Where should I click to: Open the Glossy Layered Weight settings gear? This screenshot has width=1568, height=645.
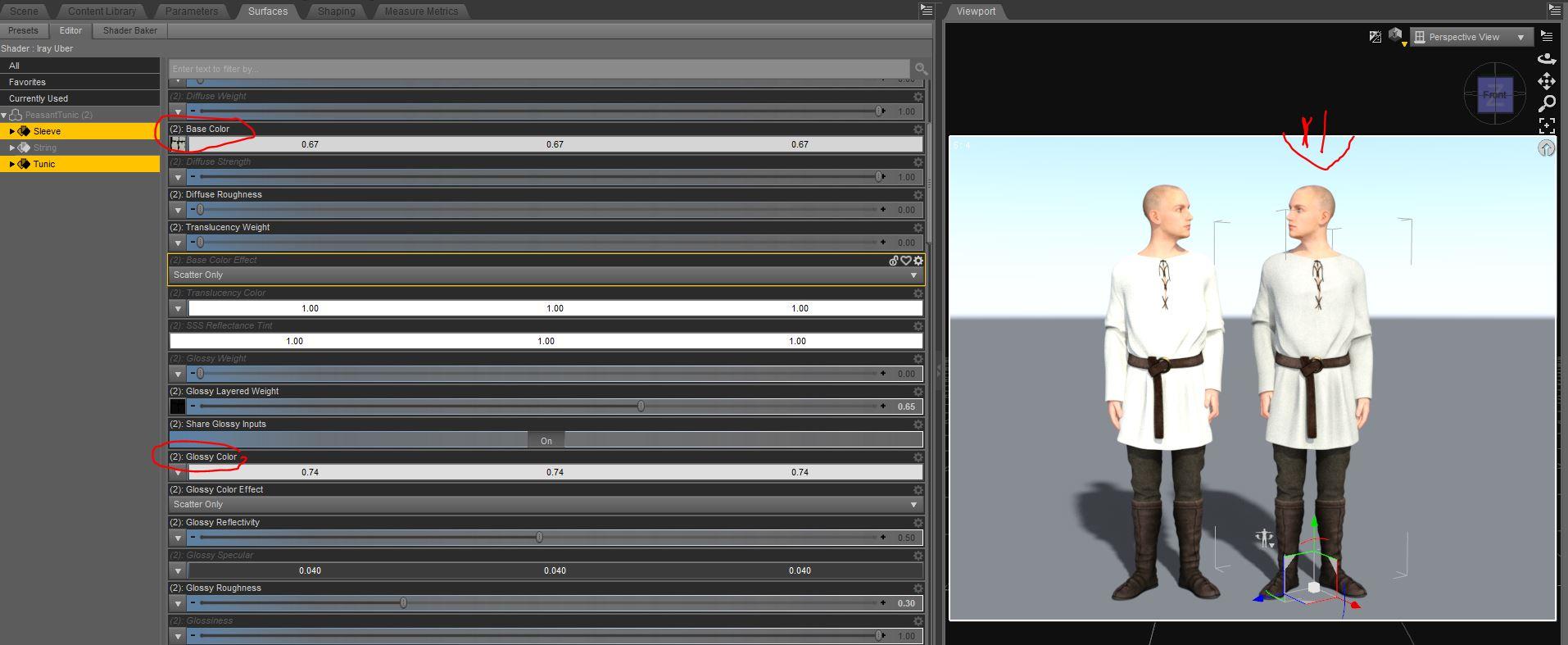tap(918, 392)
